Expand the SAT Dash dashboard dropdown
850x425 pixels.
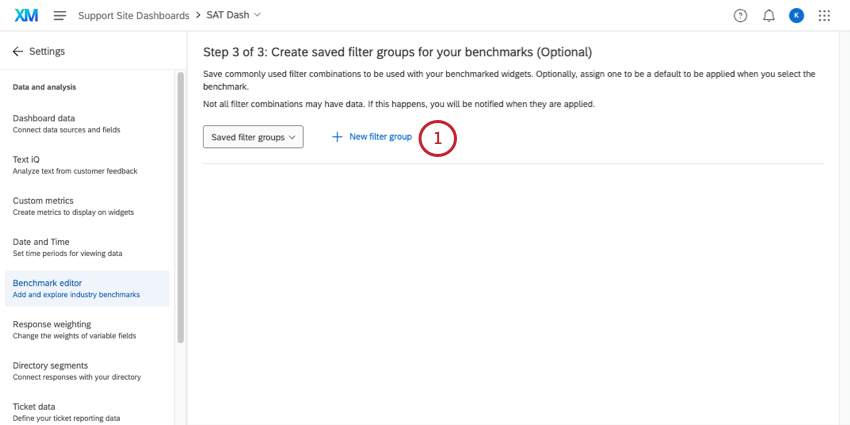click(235, 15)
